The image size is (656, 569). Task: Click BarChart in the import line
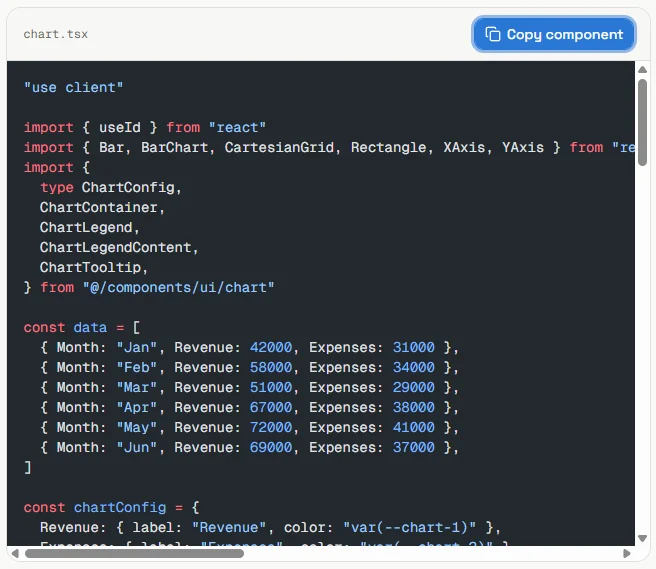pyautogui.click(x=174, y=147)
